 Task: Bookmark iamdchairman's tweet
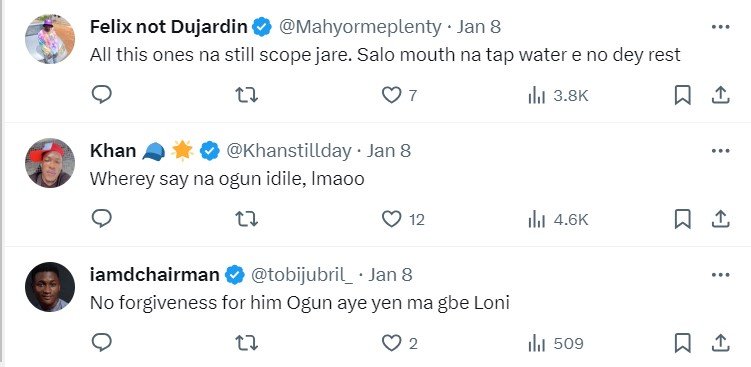683,343
